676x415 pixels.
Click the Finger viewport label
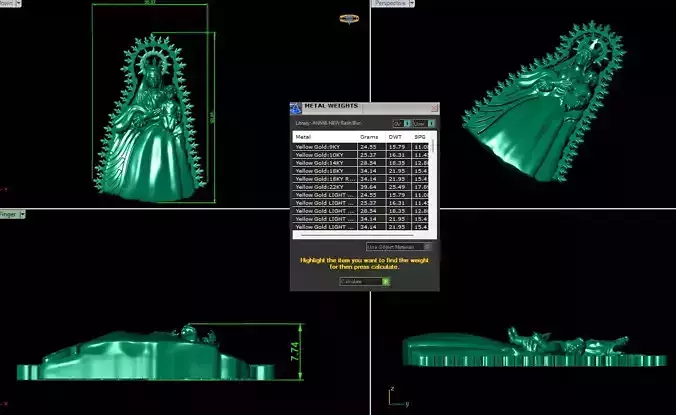tap(9, 214)
